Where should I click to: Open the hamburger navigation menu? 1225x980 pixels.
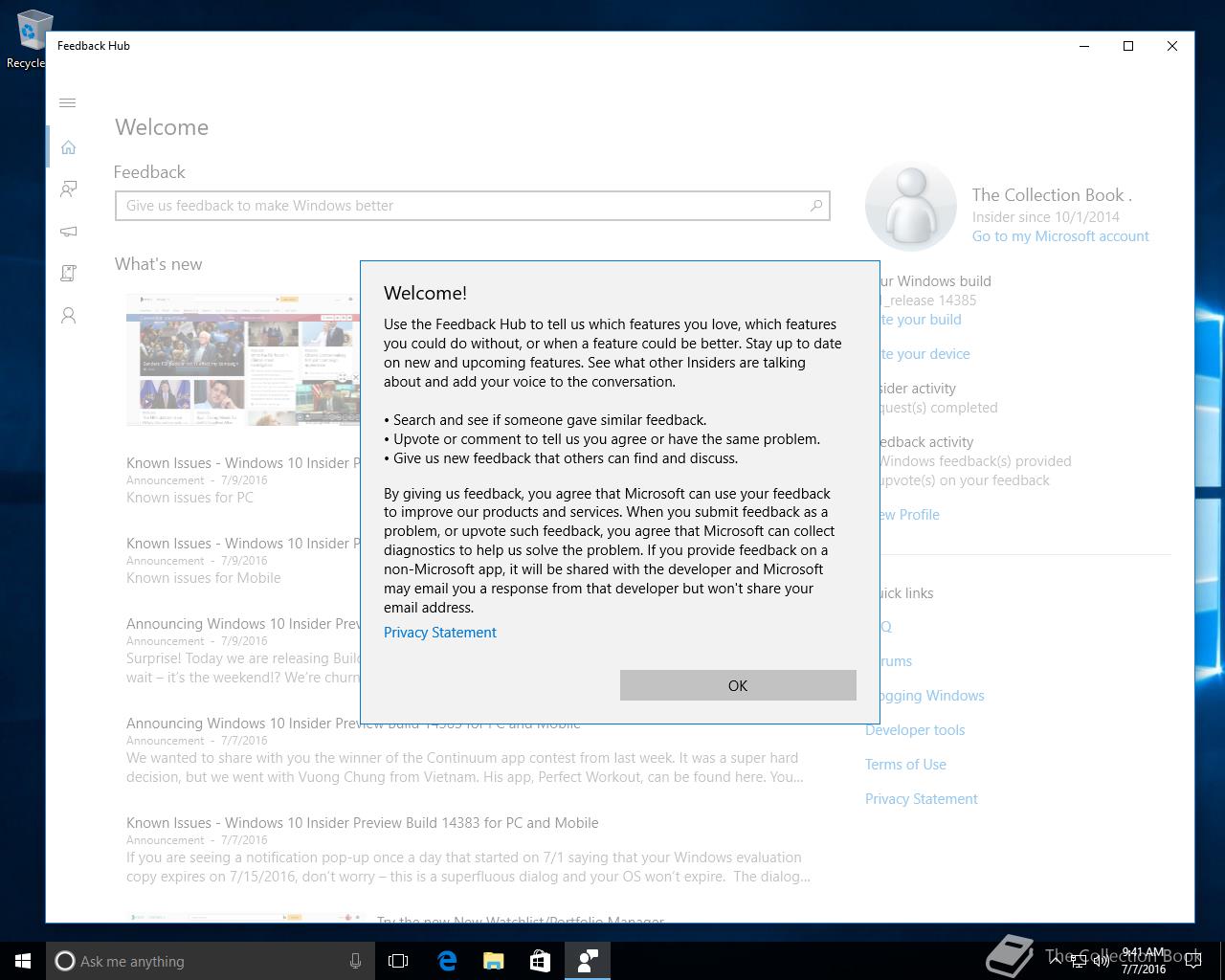[68, 102]
